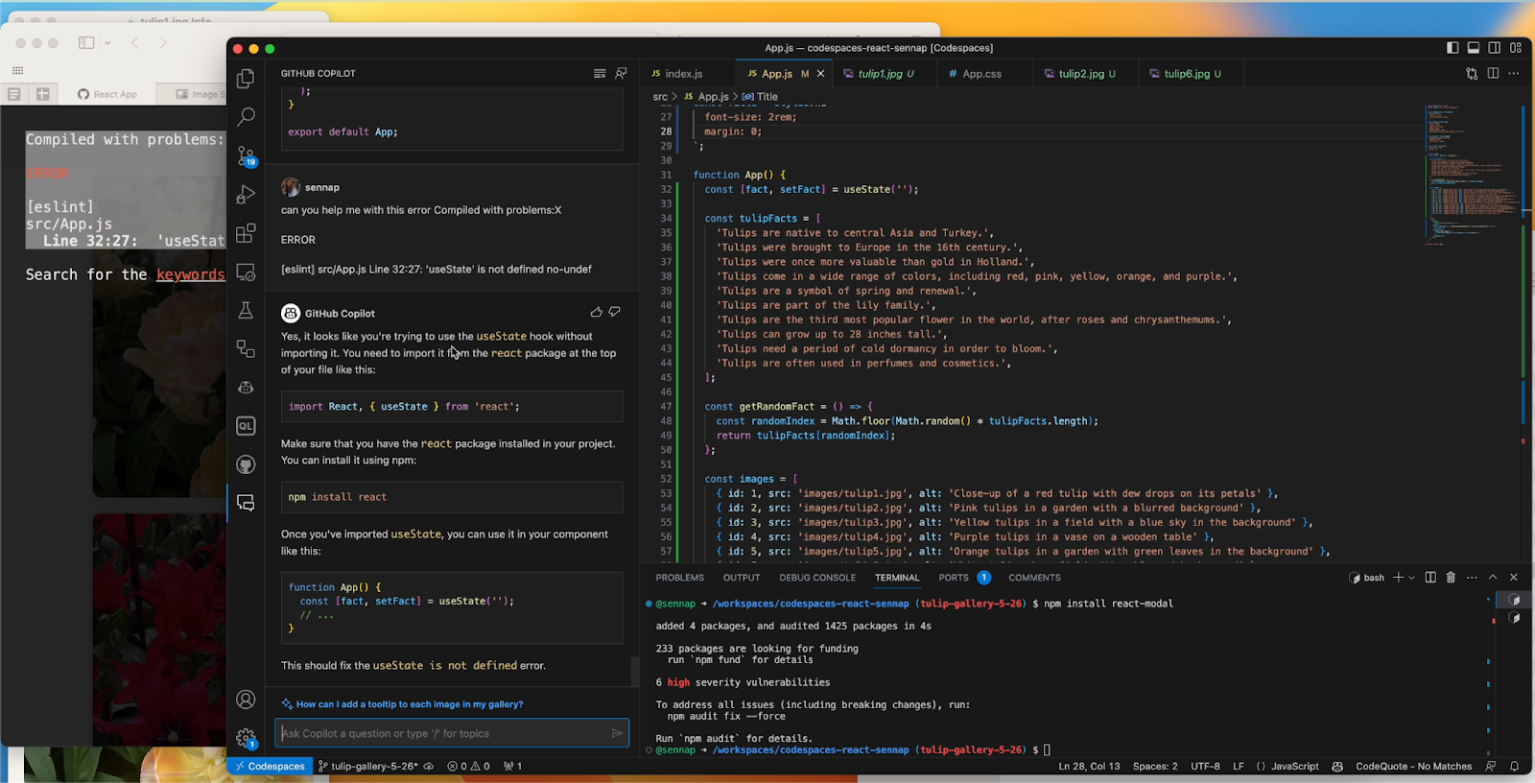This screenshot has height=783, width=1535.
Task: Toggle the secondary side bar layout button
Action: click(x=1494, y=48)
